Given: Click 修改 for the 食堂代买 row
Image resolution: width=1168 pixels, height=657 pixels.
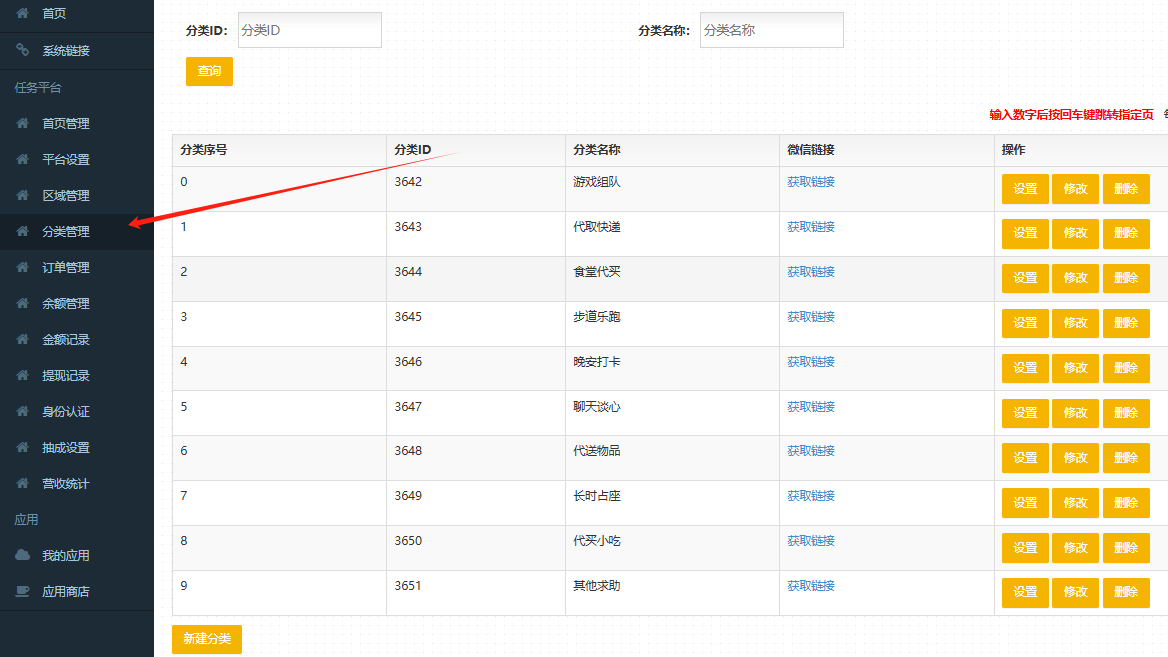Looking at the screenshot, I should [1075, 278].
